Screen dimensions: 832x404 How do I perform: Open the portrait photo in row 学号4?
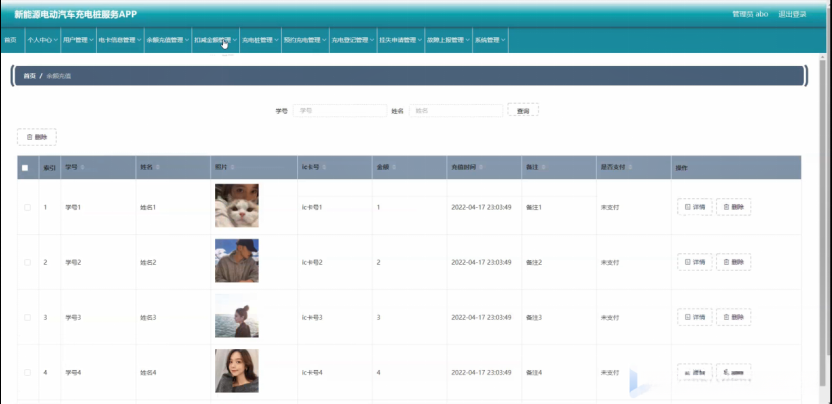(x=237, y=371)
